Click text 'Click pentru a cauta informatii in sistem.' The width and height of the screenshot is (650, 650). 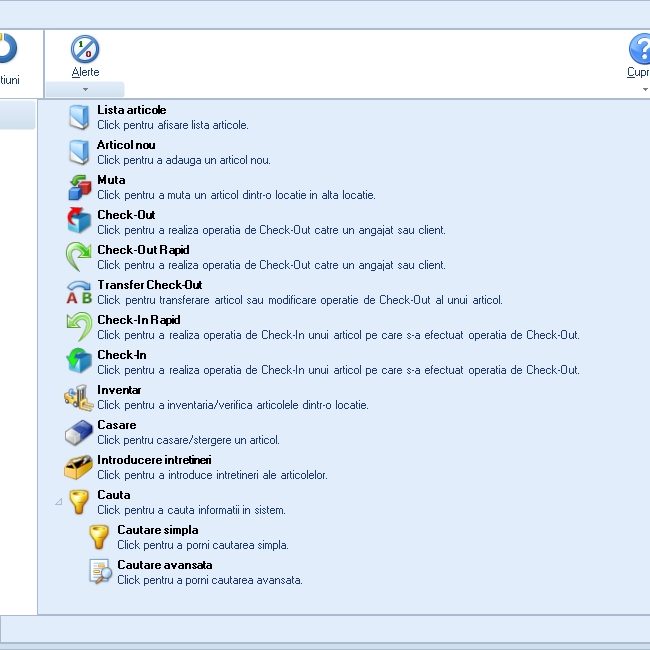tap(191, 510)
